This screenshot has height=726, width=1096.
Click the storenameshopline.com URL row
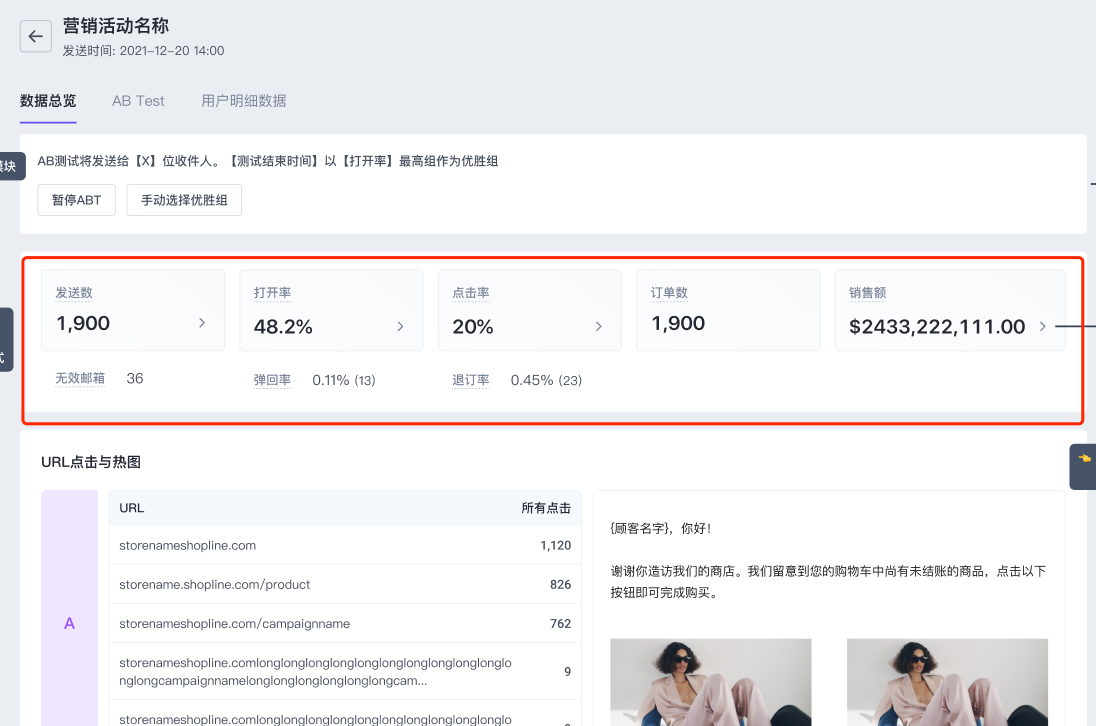coord(187,546)
